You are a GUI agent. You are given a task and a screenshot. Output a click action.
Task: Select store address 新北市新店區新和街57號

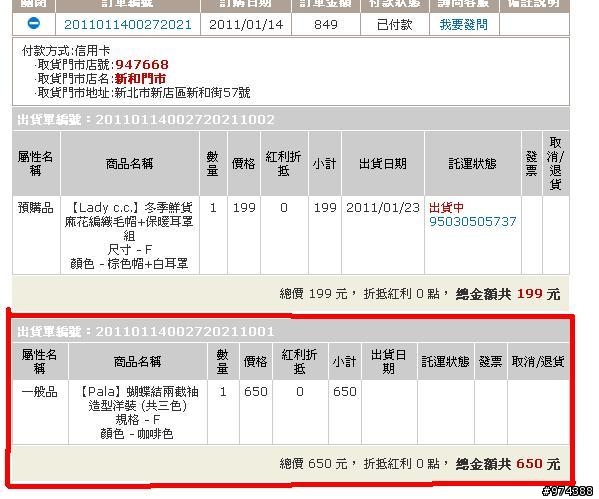pyautogui.click(x=182, y=93)
